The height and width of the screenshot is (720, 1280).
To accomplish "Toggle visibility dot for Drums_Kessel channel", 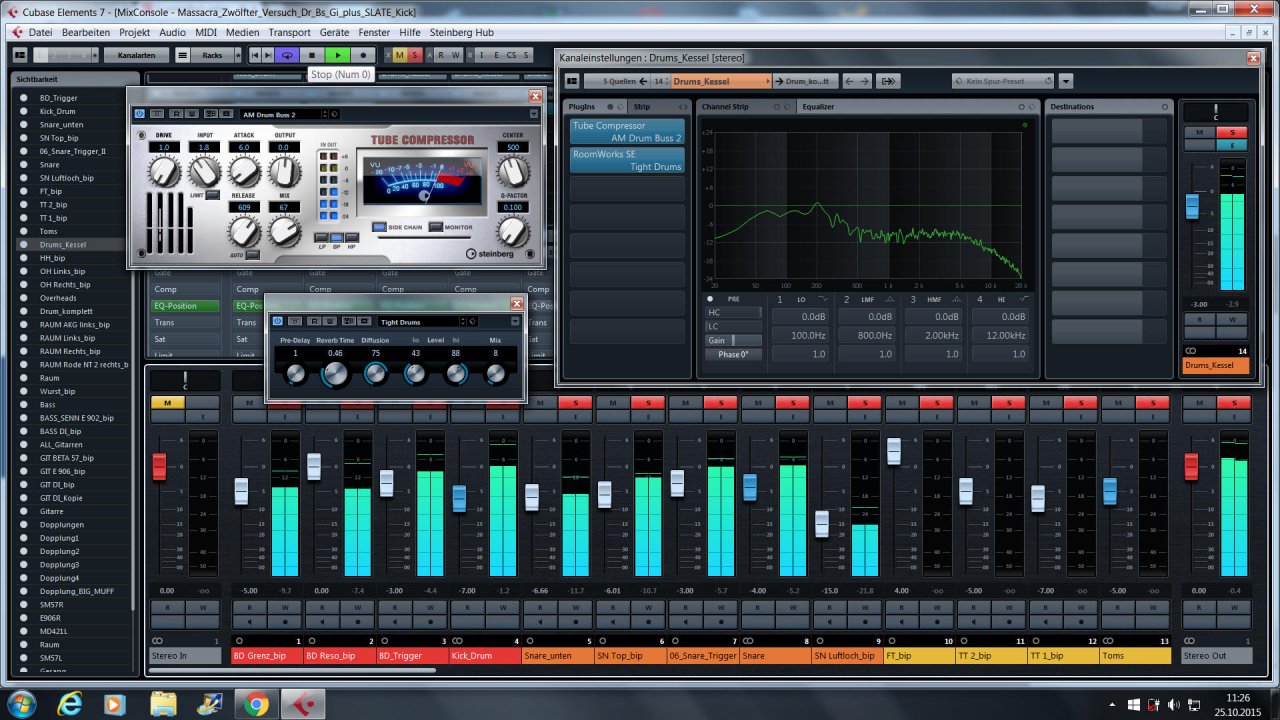I will point(23,244).
